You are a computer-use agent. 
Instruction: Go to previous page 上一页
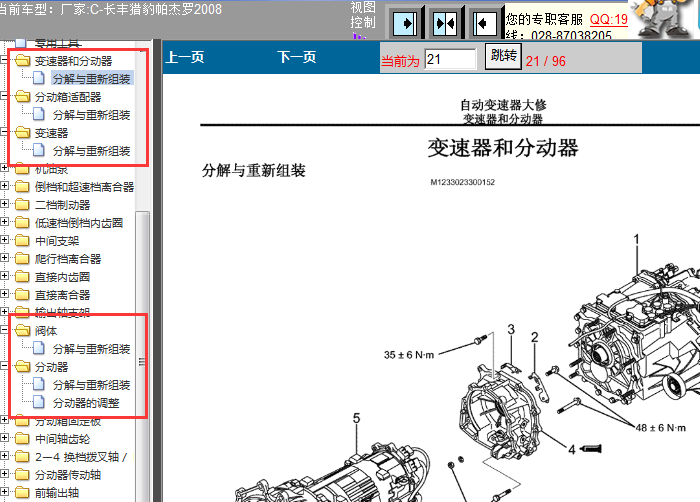(185, 57)
